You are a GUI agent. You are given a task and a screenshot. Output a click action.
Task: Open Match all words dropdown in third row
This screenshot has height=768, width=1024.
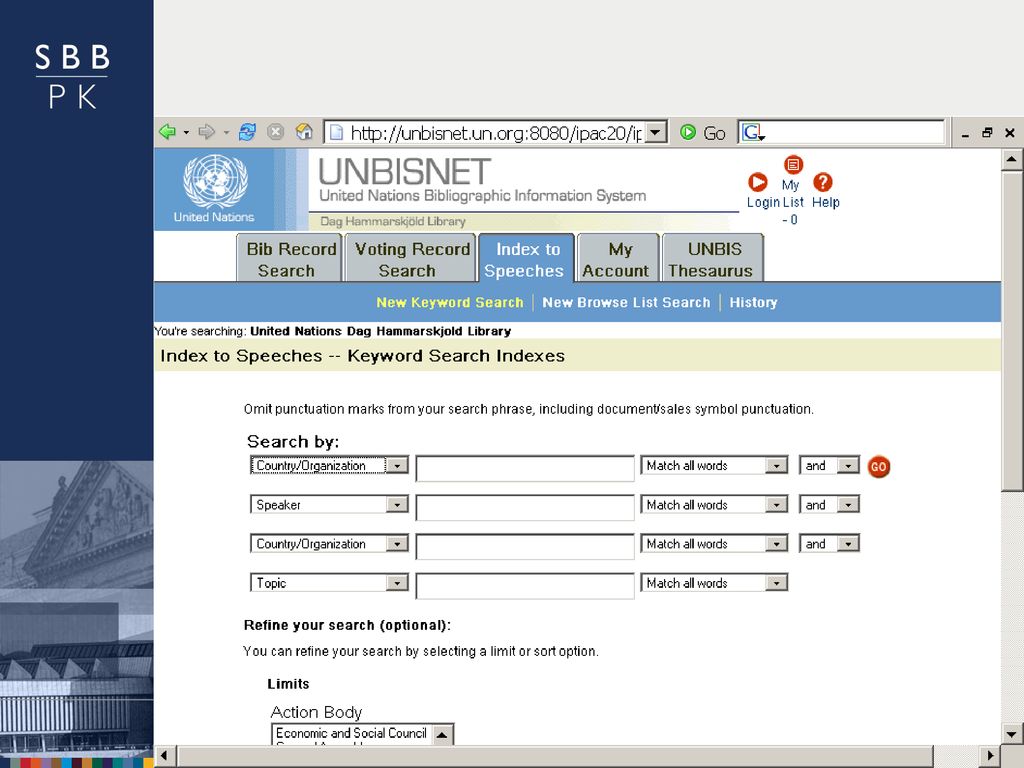pyautogui.click(x=776, y=544)
